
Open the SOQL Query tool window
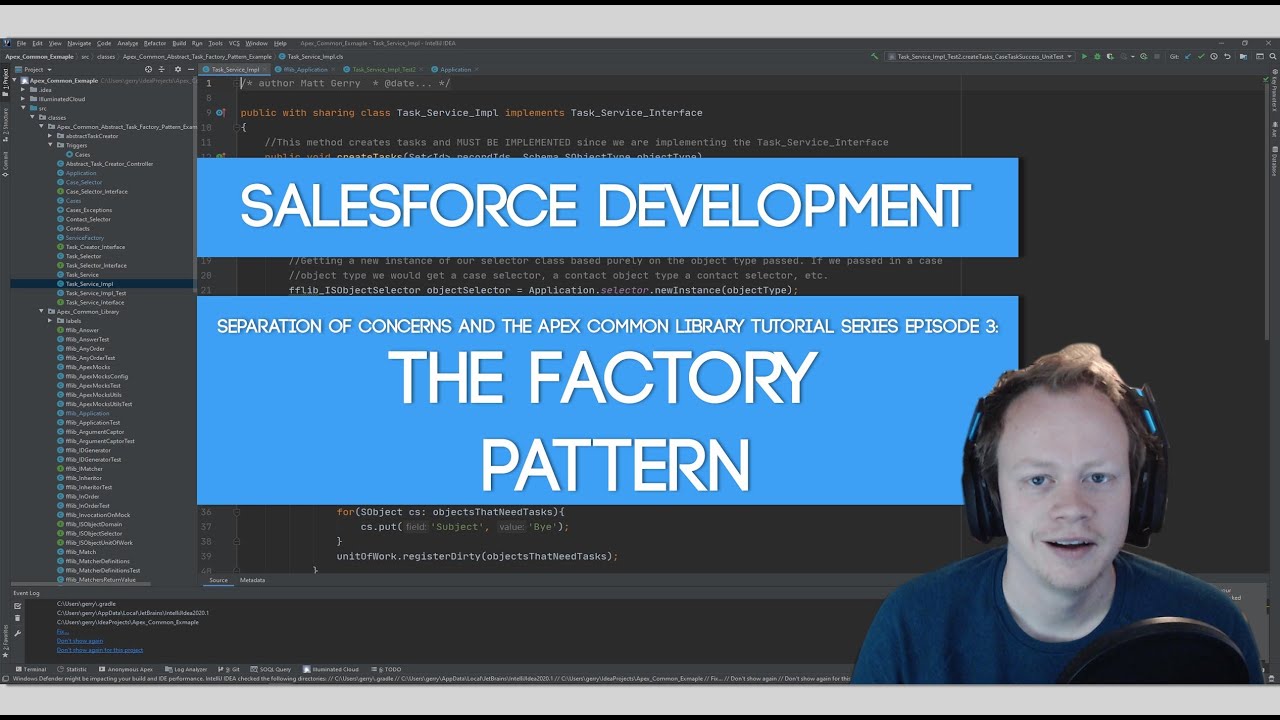point(272,669)
